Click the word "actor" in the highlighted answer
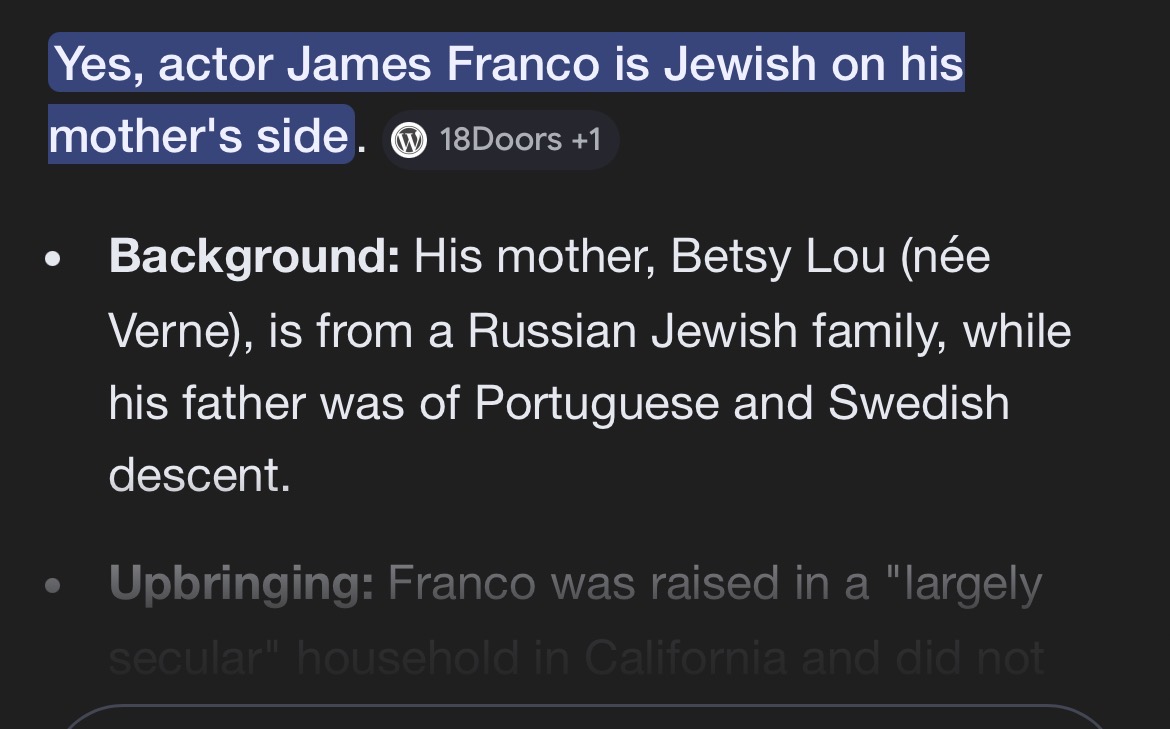This screenshot has width=1170, height=729. tap(216, 65)
